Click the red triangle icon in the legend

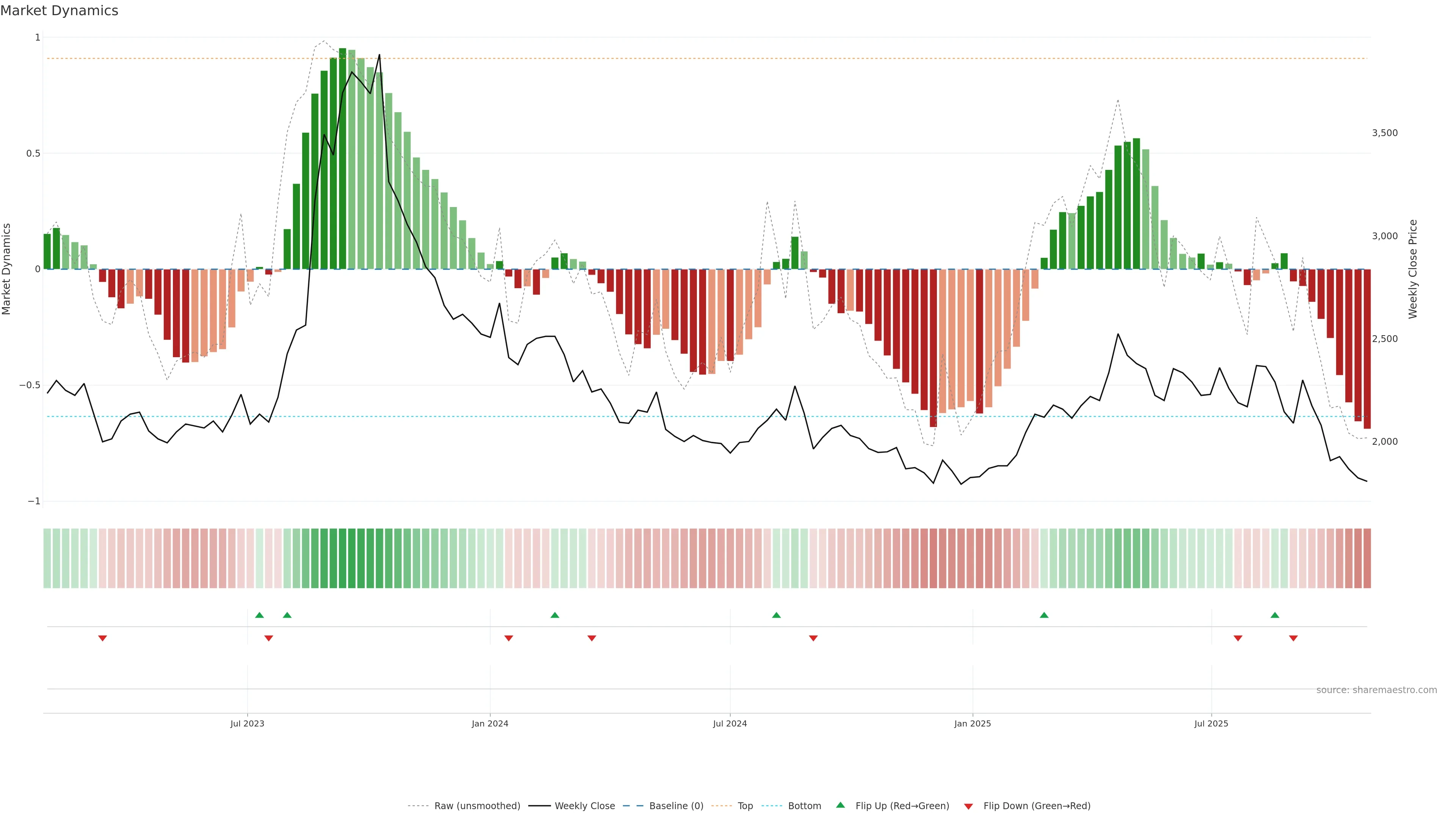click(x=968, y=806)
